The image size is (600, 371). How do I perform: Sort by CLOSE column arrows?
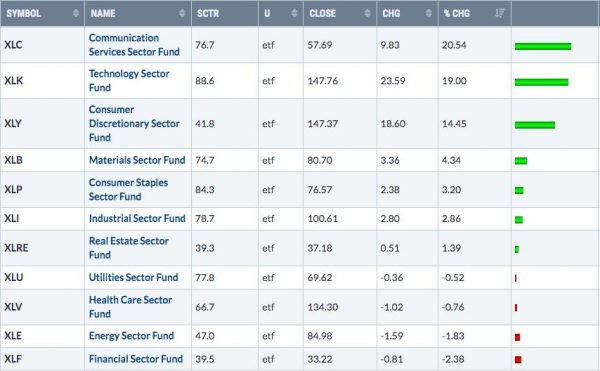pyautogui.click(x=367, y=13)
